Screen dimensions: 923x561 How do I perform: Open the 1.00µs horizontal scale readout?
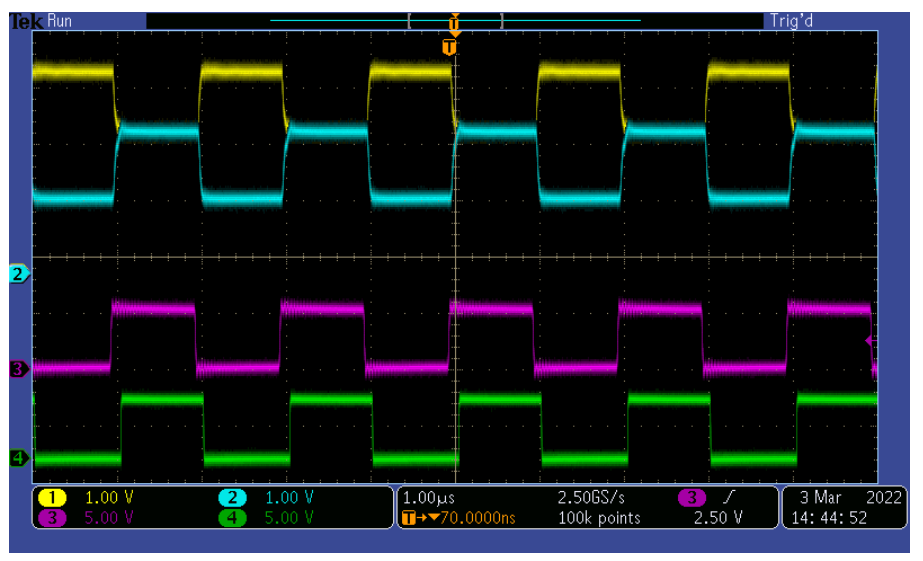pyautogui.click(x=427, y=498)
